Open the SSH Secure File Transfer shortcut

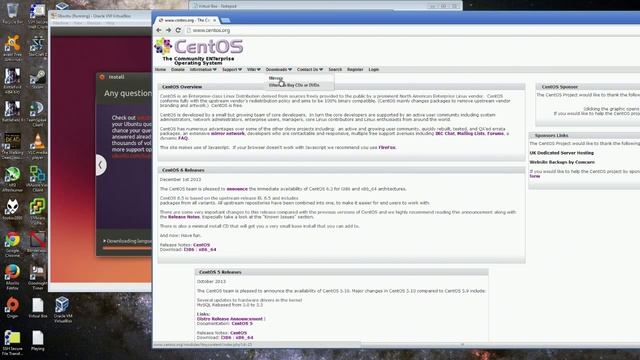click(x=13, y=343)
